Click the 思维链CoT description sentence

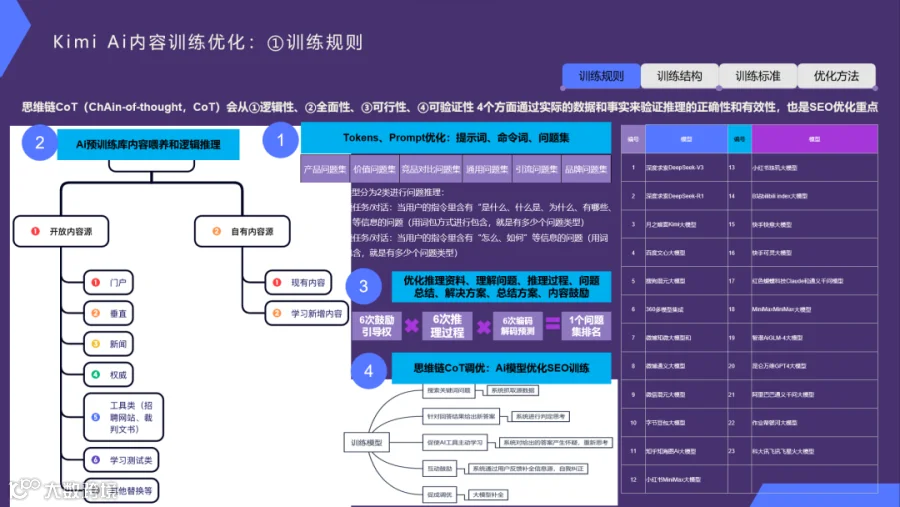point(449,107)
